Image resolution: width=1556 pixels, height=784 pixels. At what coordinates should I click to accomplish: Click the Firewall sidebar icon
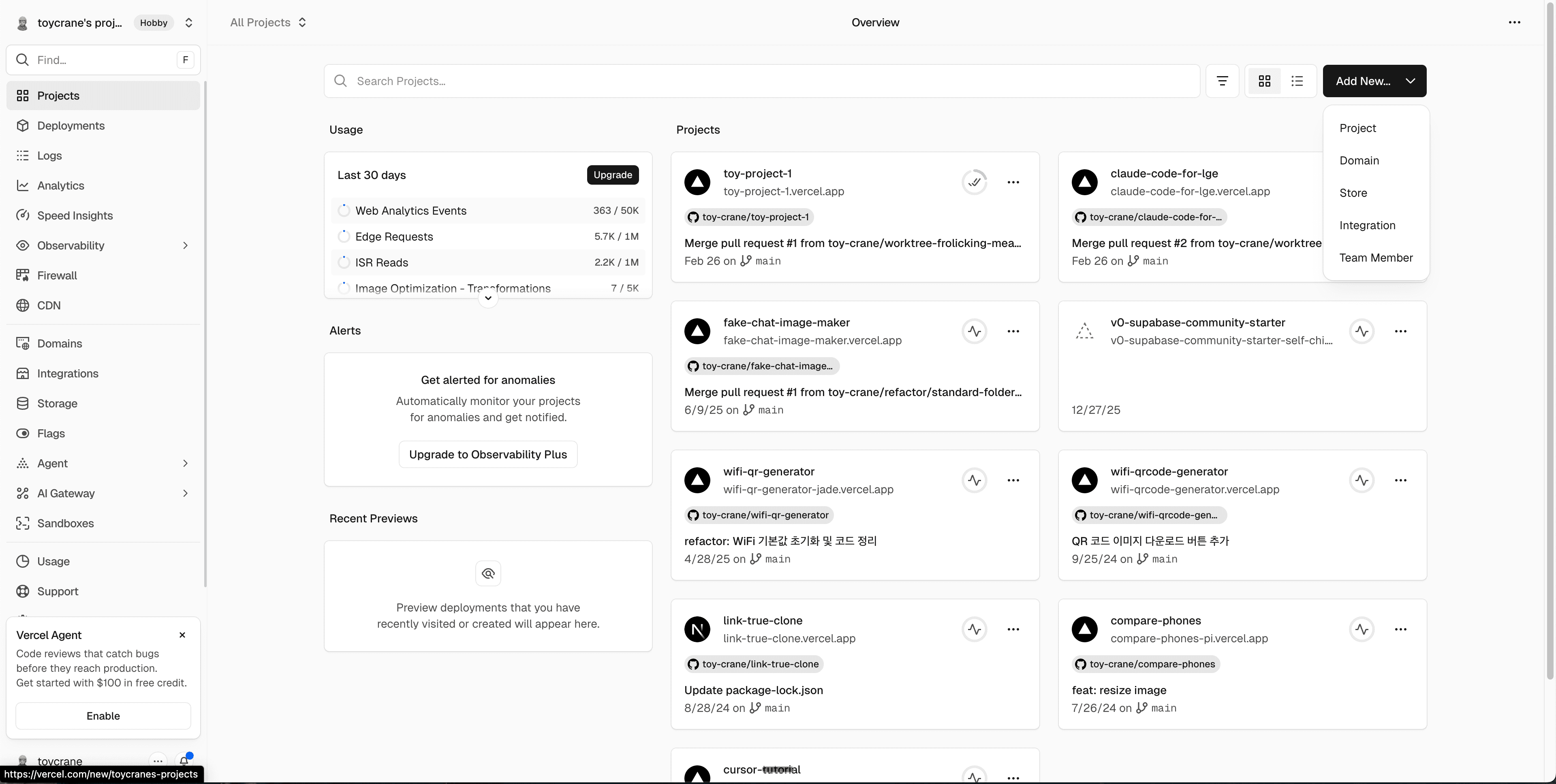(22, 275)
